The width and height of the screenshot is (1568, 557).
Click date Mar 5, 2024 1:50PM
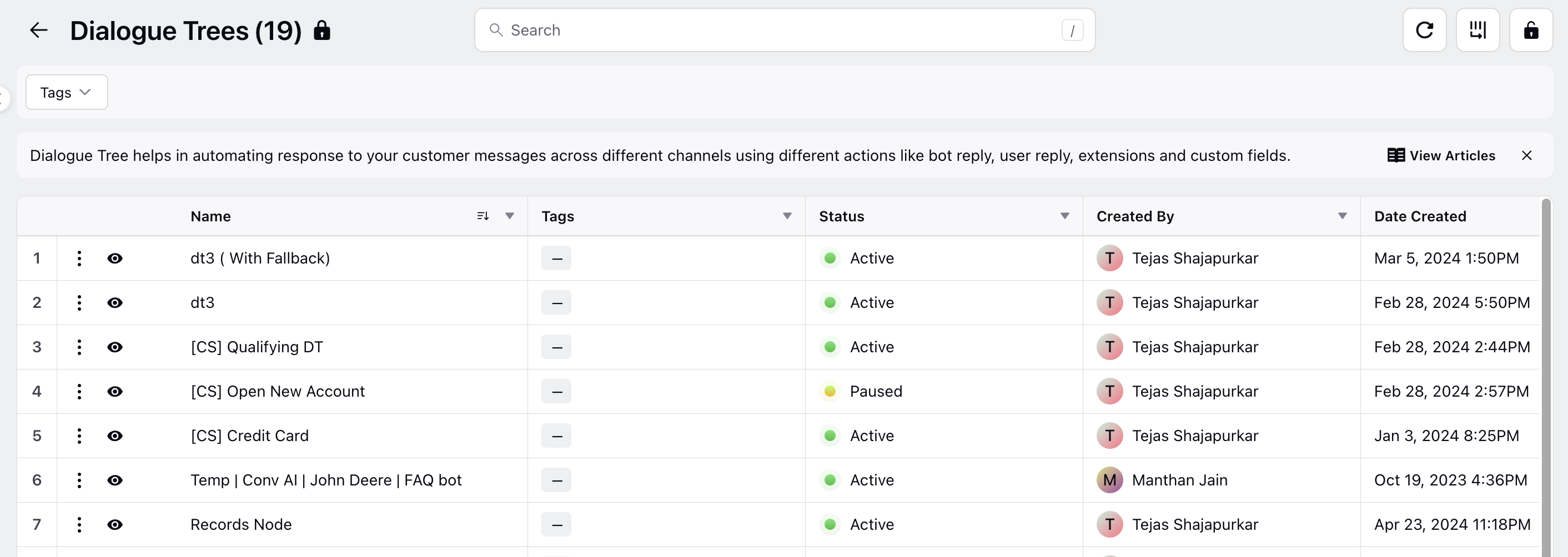(x=1446, y=259)
